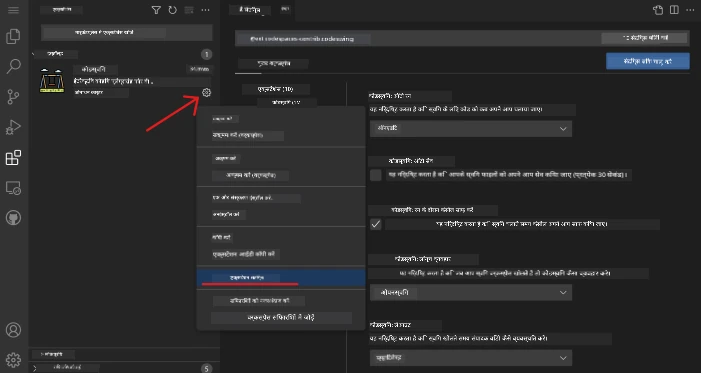Click the refresh extensions icon

(173, 10)
